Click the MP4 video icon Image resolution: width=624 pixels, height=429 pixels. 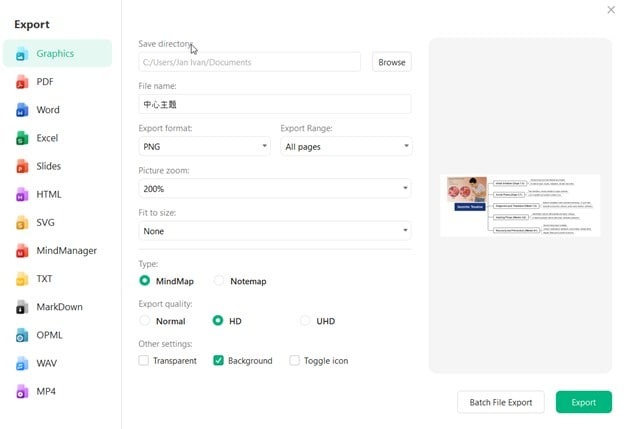point(22,392)
